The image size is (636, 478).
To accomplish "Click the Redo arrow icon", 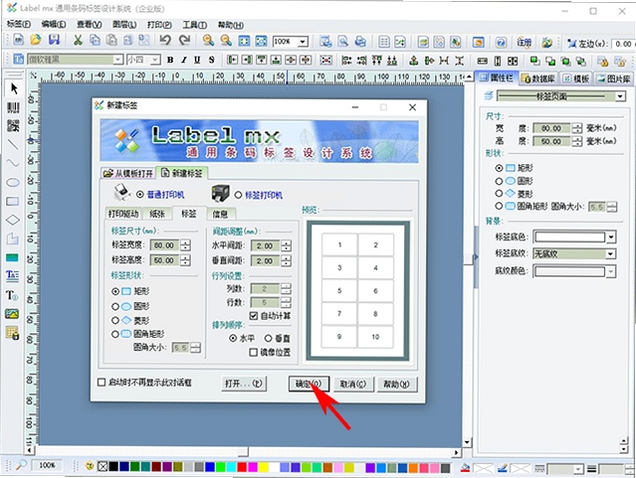I will [x=185, y=41].
